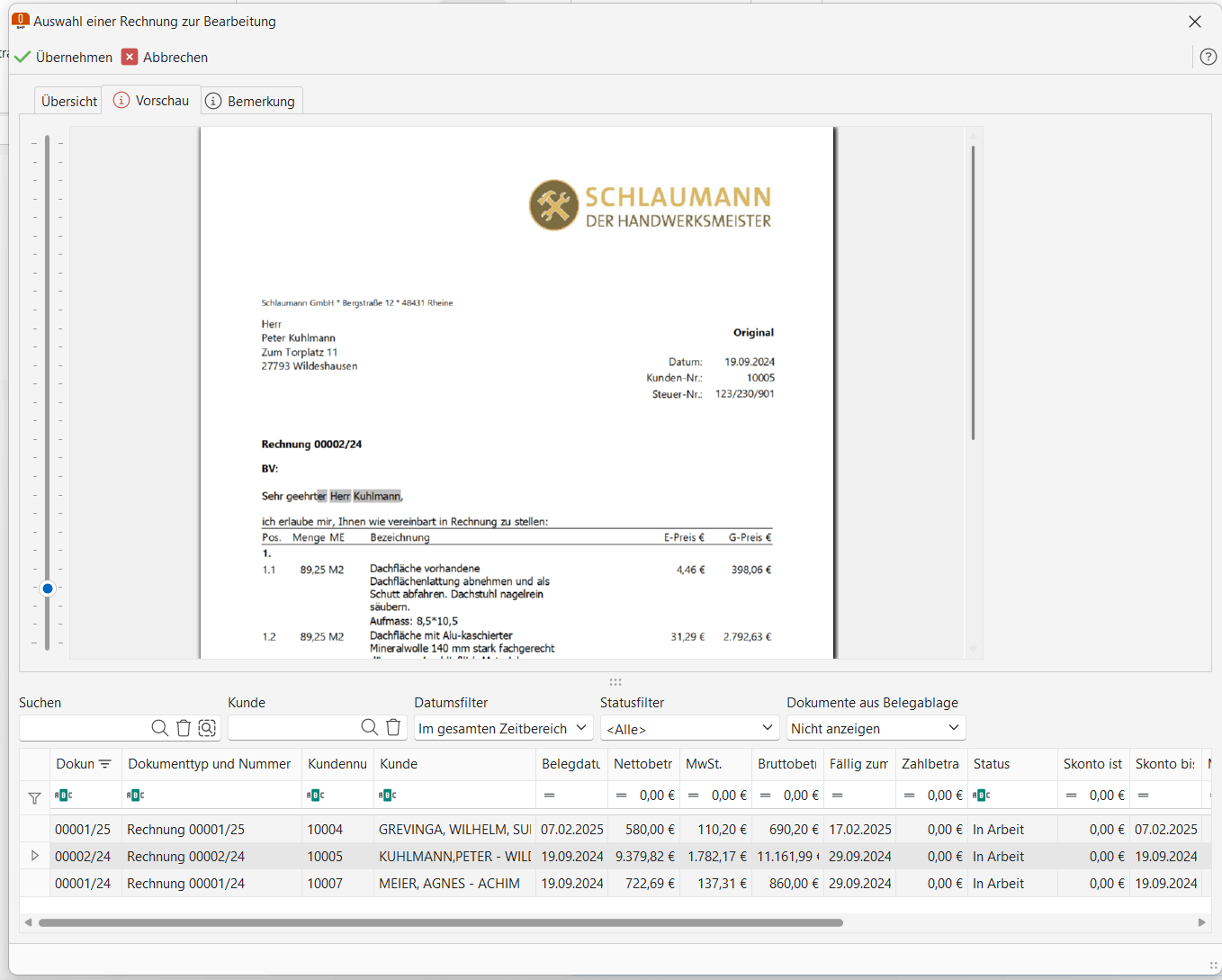Click the Status column header
The image size is (1222, 980).
click(1012, 764)
